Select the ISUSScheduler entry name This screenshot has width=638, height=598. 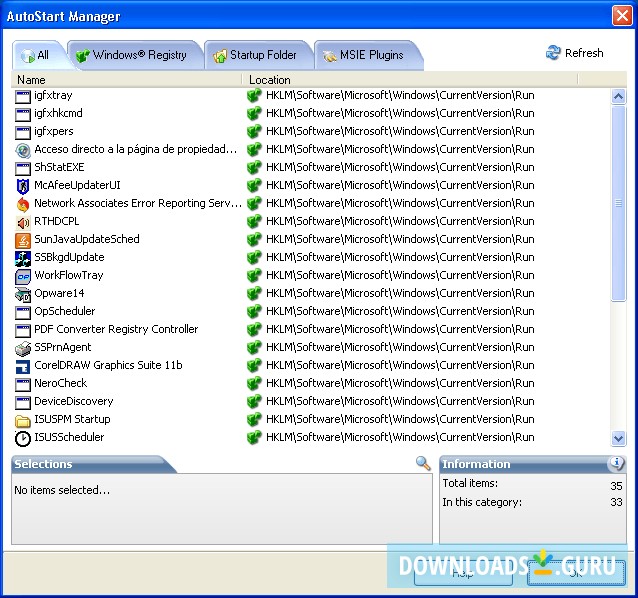69,437
